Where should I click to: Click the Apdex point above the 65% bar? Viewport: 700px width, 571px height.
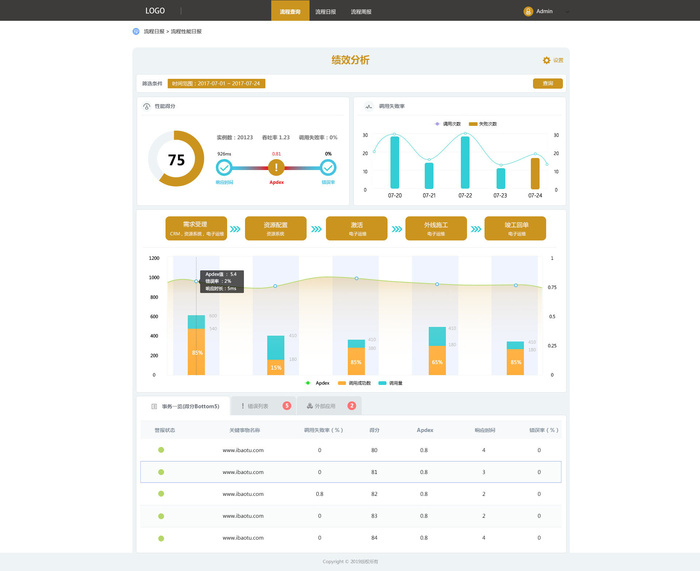[x=437, y=284]
